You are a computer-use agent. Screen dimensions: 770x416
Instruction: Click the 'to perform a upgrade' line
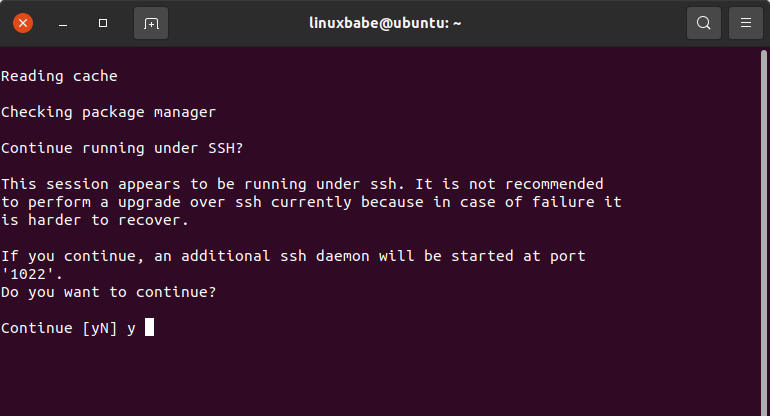click(x=311, y=202)
